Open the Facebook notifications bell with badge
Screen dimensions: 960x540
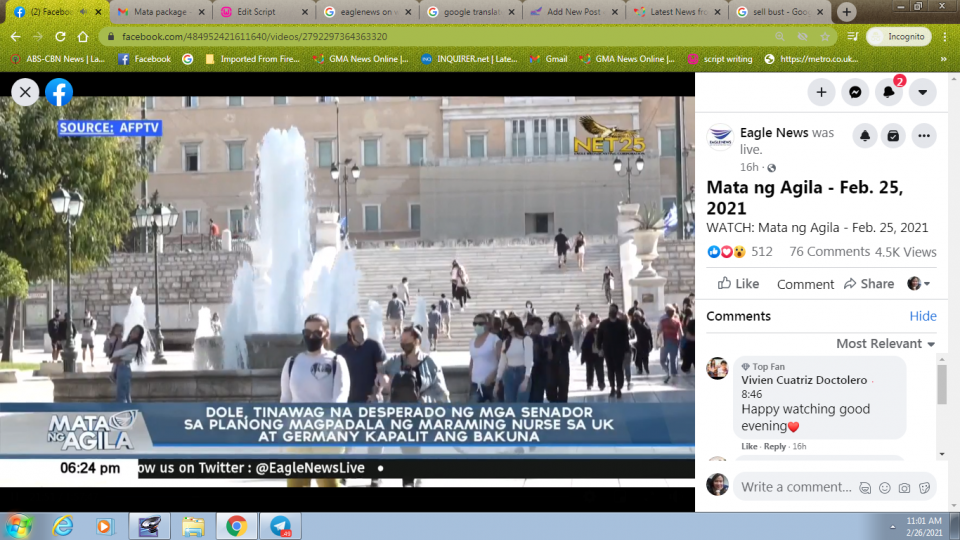tap(888, 92)
